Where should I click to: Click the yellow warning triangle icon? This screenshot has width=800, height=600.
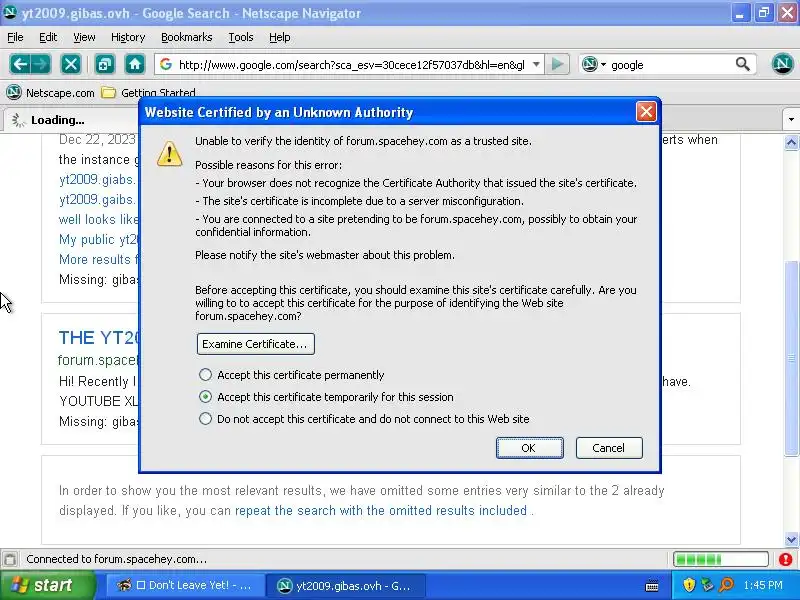pyautogui.click(x=169, y=153)
